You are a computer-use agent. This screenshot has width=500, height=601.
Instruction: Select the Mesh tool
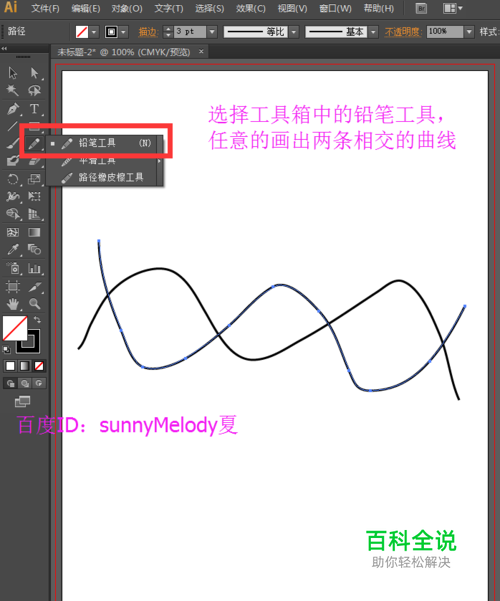point(13,232)
